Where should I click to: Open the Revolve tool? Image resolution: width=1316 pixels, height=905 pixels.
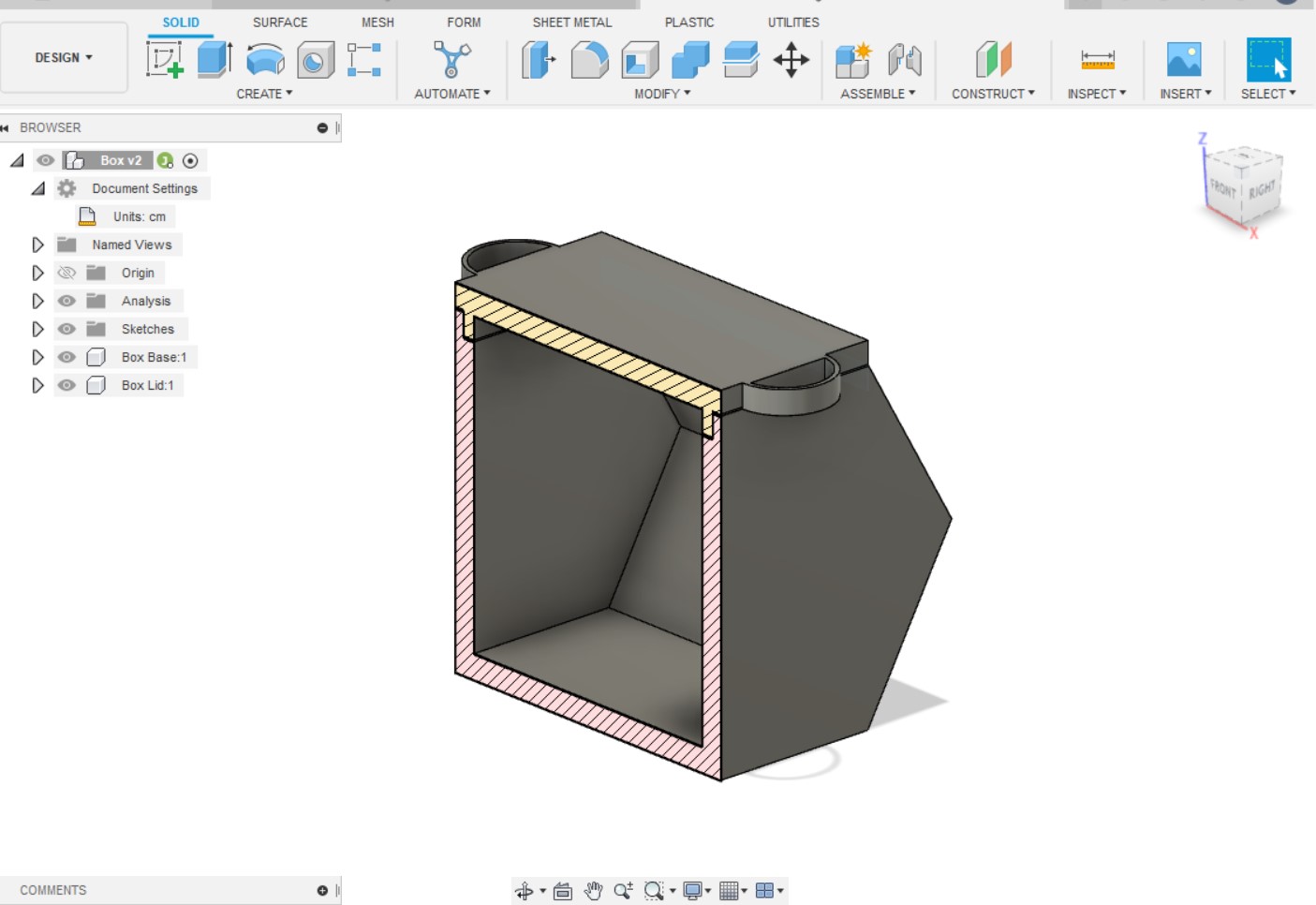(x=265, y=59)
